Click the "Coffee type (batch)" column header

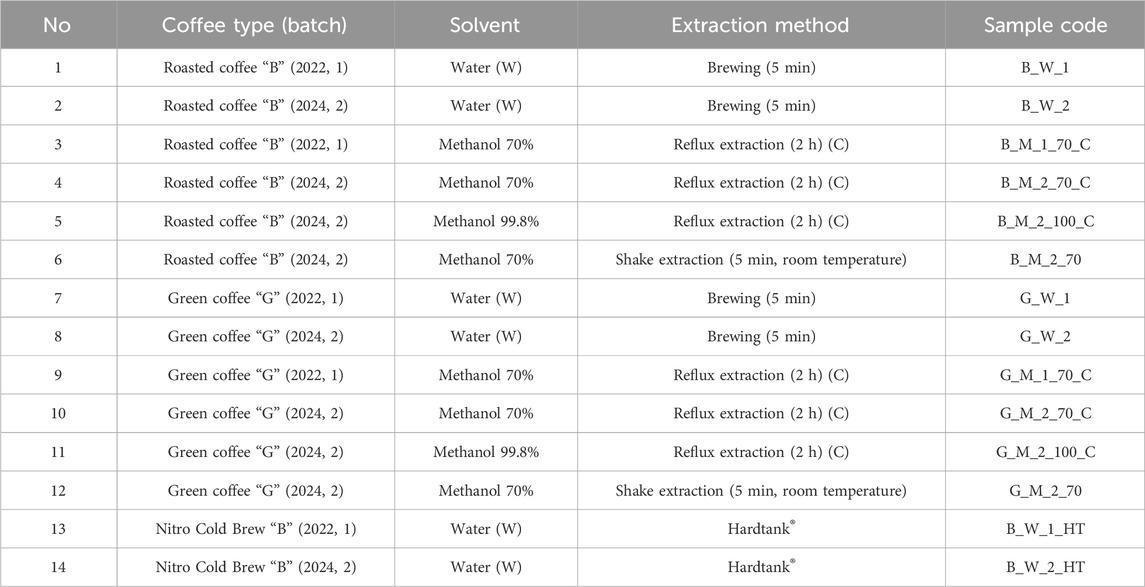[255, 25]
